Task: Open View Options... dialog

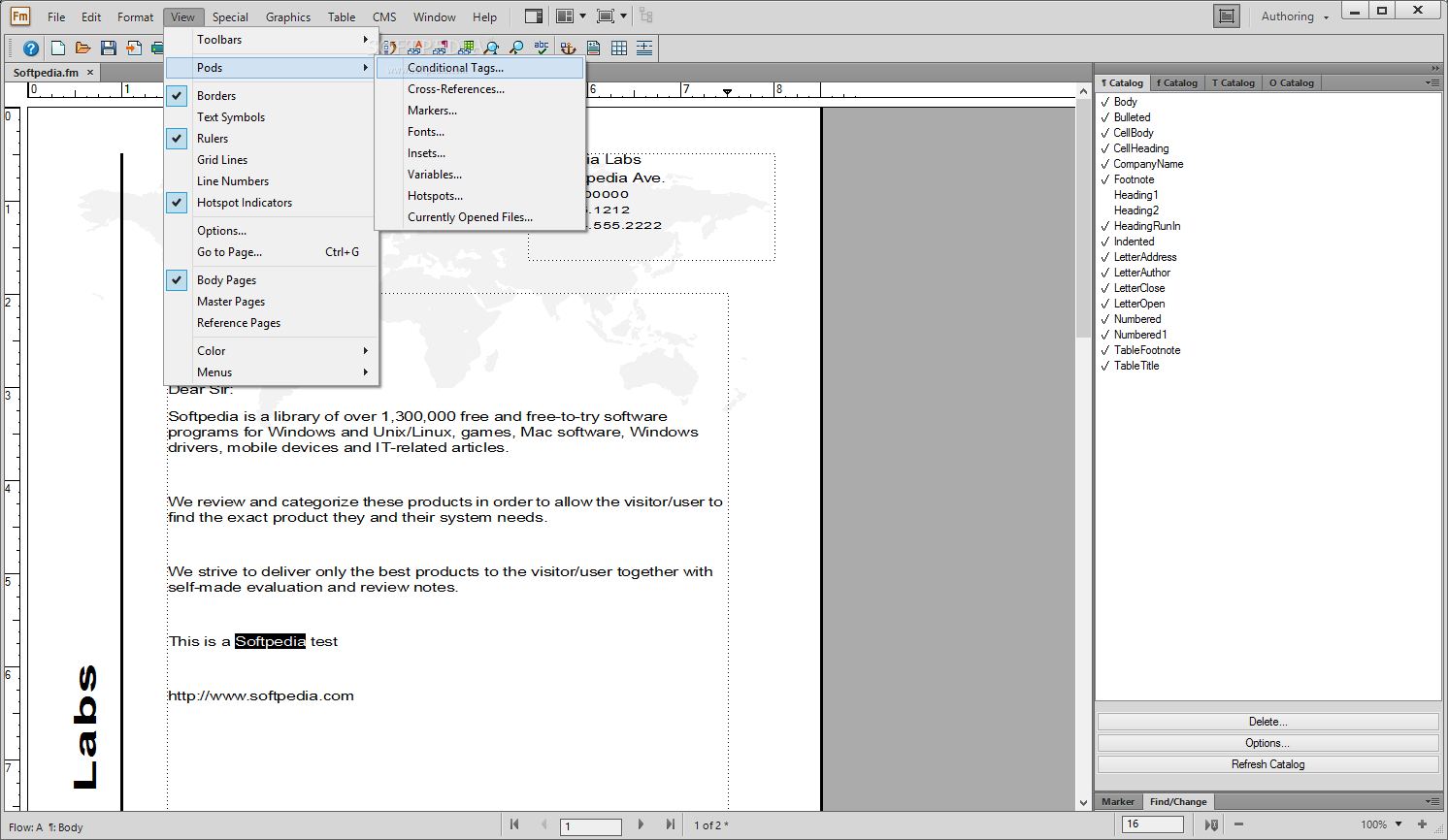Action: pyautogui.click(x=271, y=231)
